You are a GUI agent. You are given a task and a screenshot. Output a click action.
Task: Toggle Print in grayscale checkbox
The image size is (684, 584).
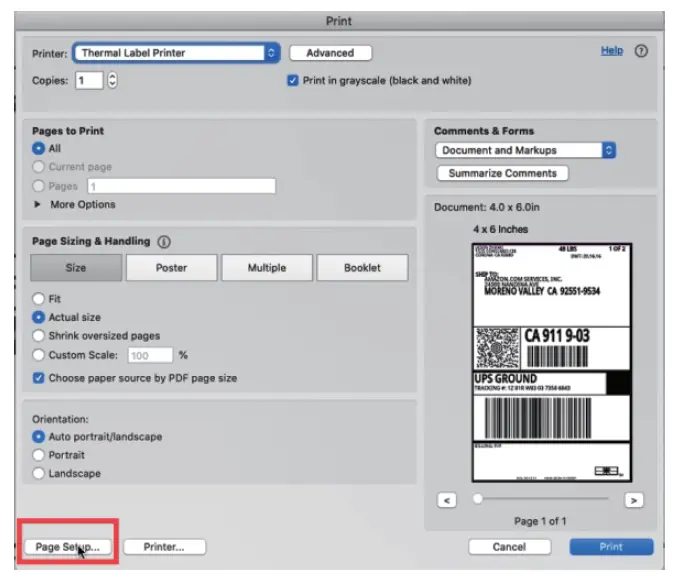pyautogui.click(x=293, y=80)
